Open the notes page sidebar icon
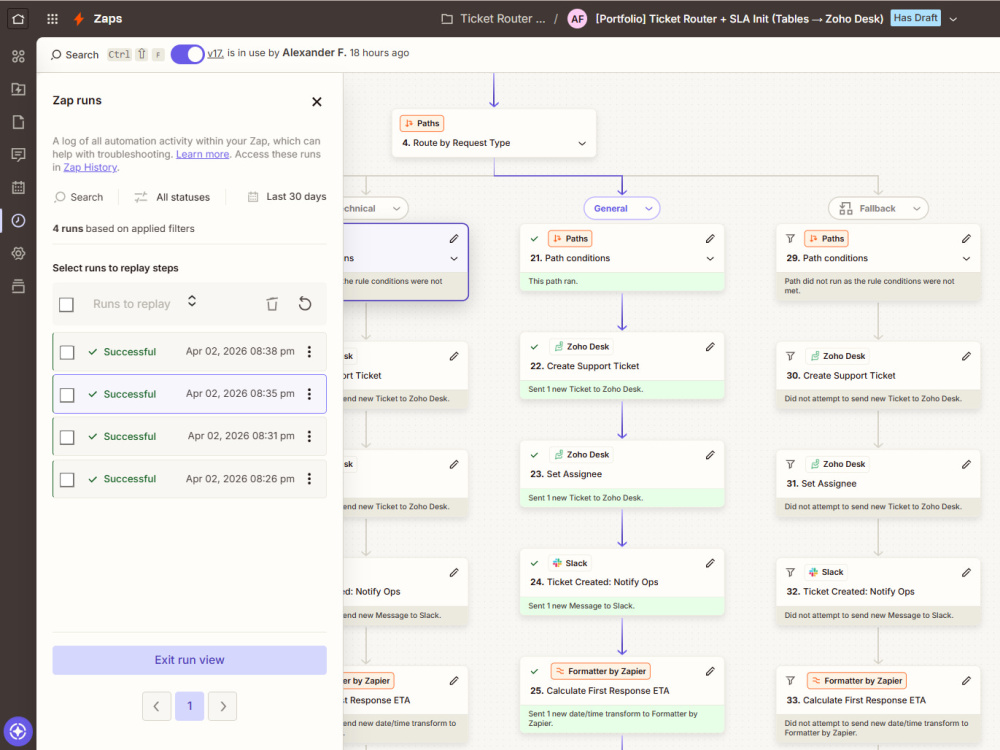Screen dimensions: 1000x750 (x=18, y=122)
